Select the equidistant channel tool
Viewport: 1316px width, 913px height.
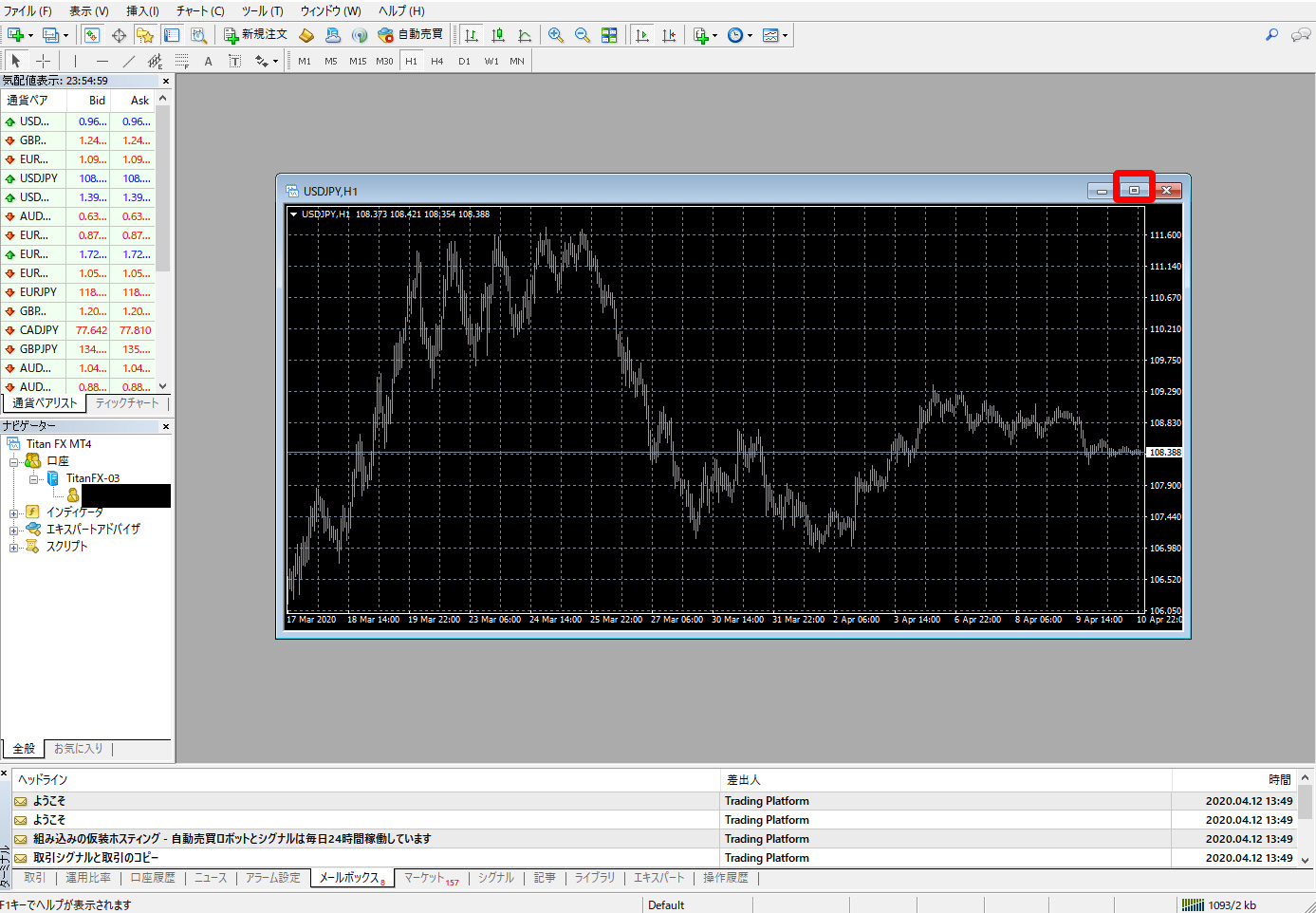[156, 61]
